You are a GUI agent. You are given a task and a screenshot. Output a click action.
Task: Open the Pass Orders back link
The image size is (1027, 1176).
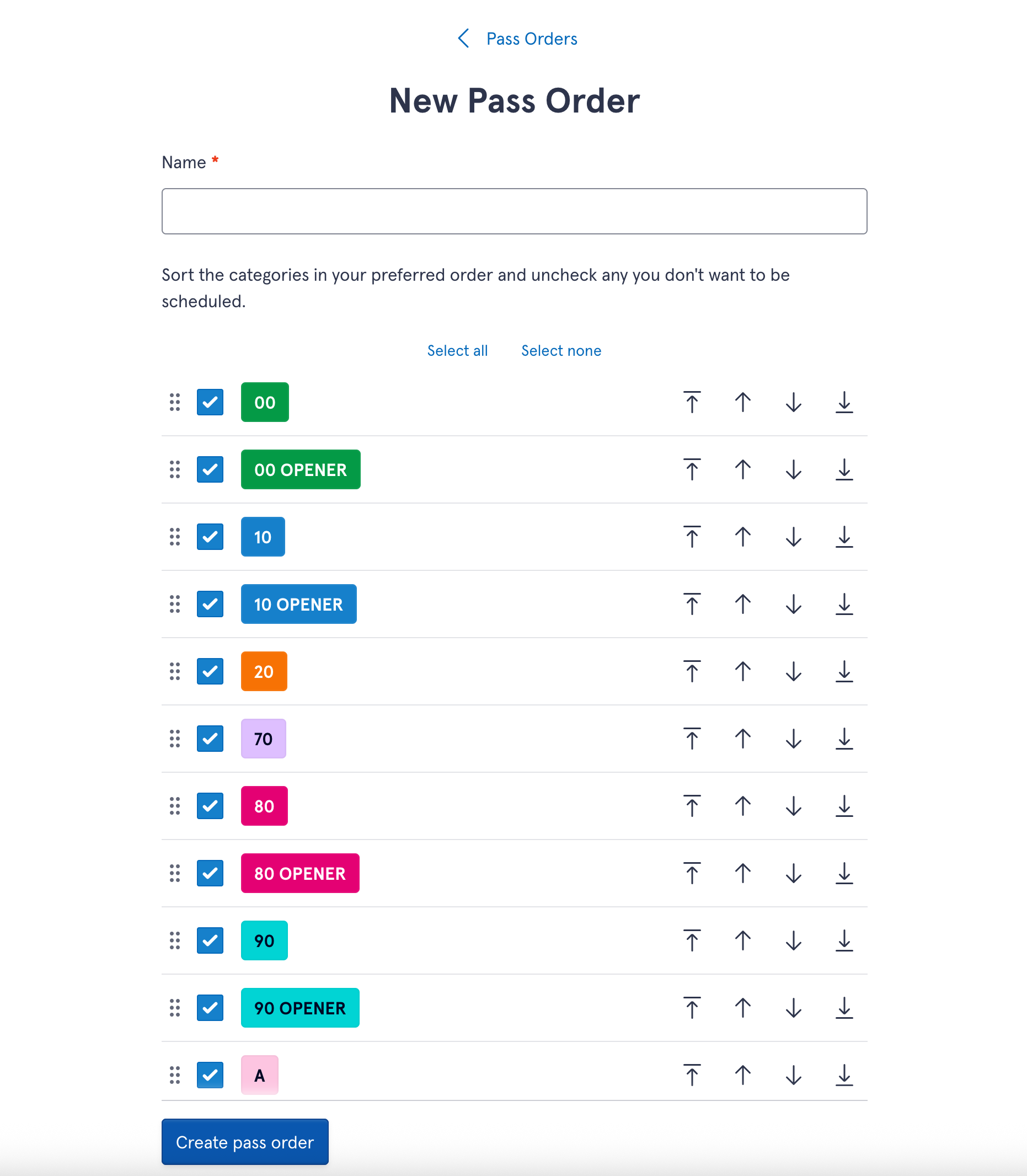pyautogui.click(x=531, y=39)
